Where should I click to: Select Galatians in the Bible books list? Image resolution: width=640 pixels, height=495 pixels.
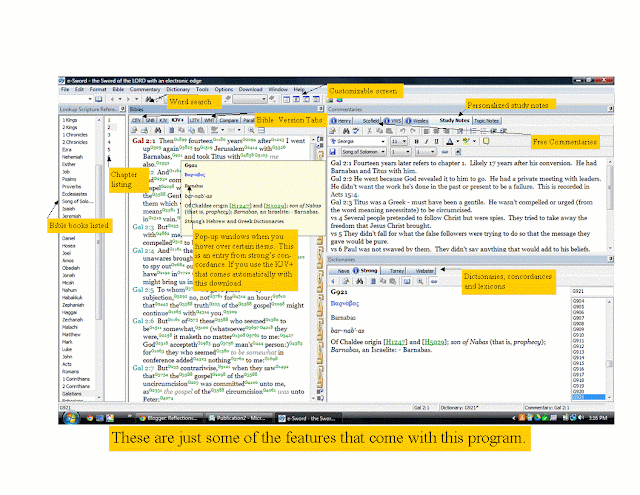72,394
